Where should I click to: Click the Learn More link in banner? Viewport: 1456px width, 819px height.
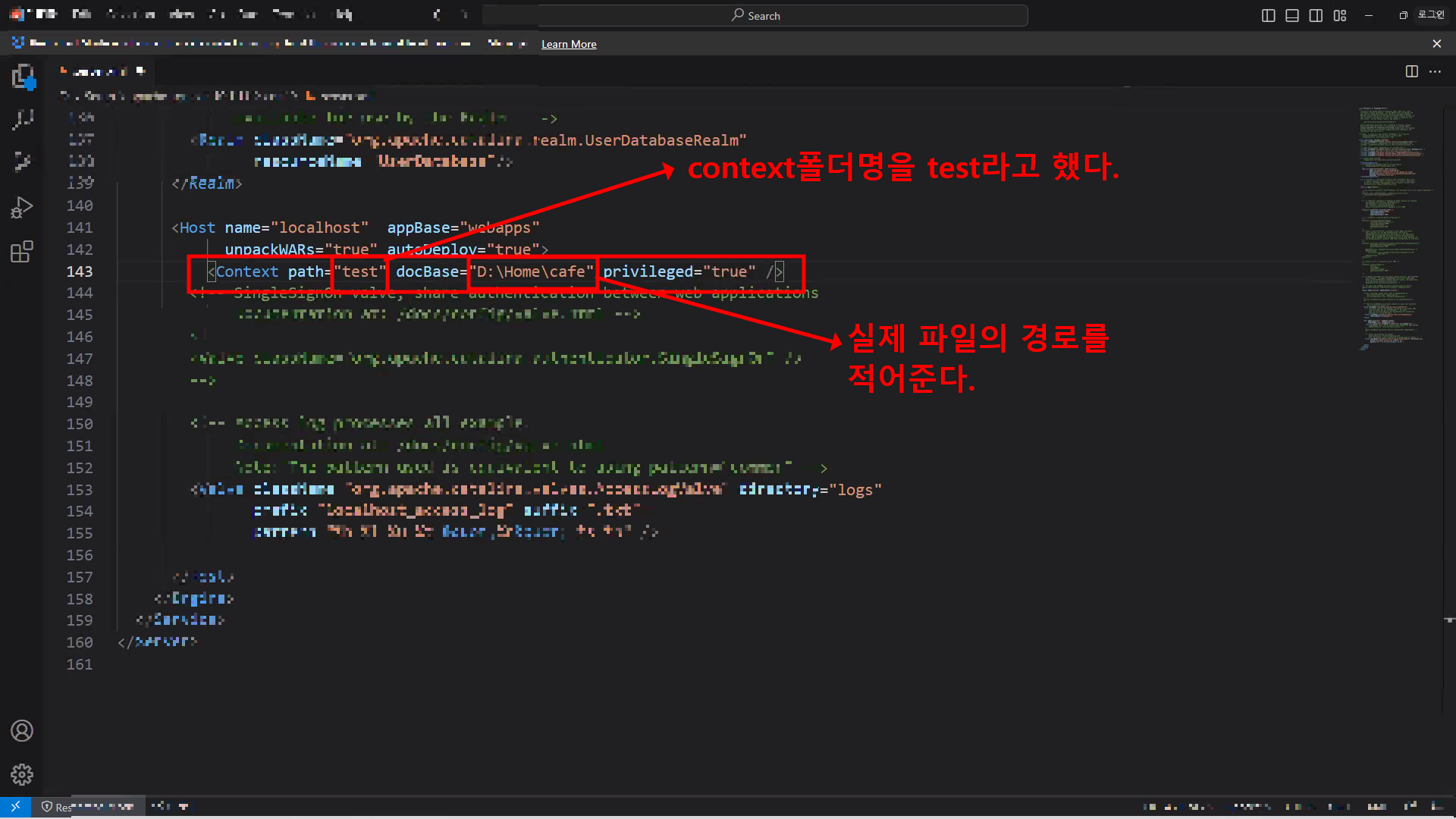pyautogui.click(x=569, y=44)
